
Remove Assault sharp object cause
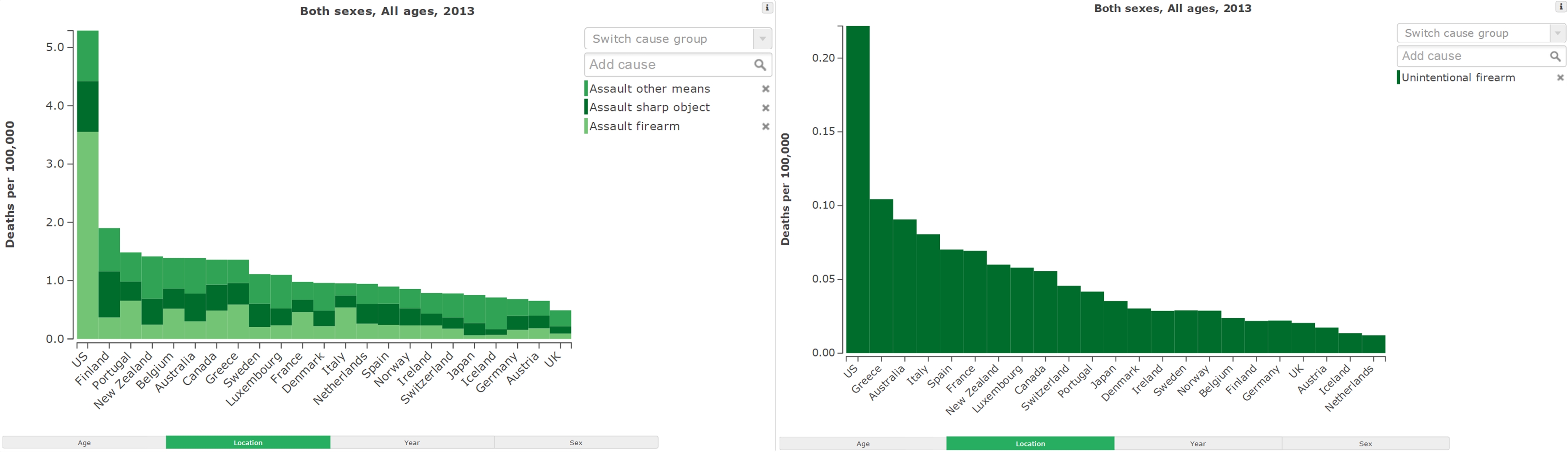click(766, 108)
